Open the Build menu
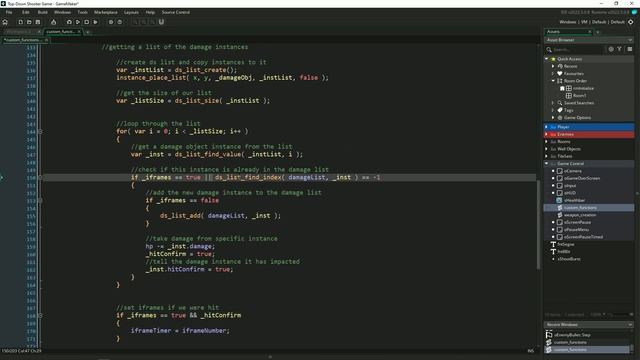Viewport: 640px width, 360px height. [42, 12]
